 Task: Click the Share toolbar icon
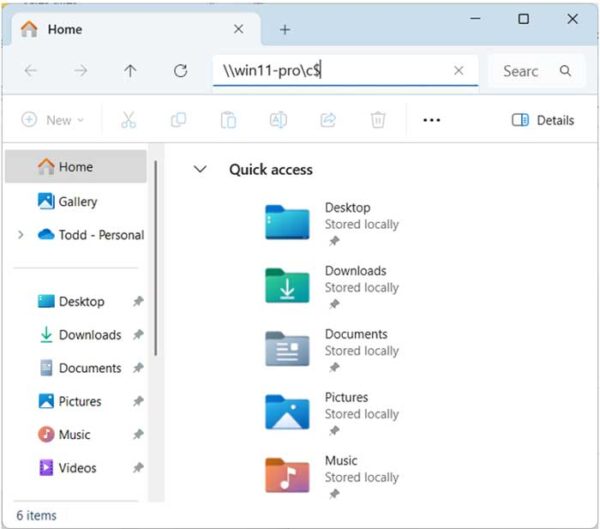(328, 120)
